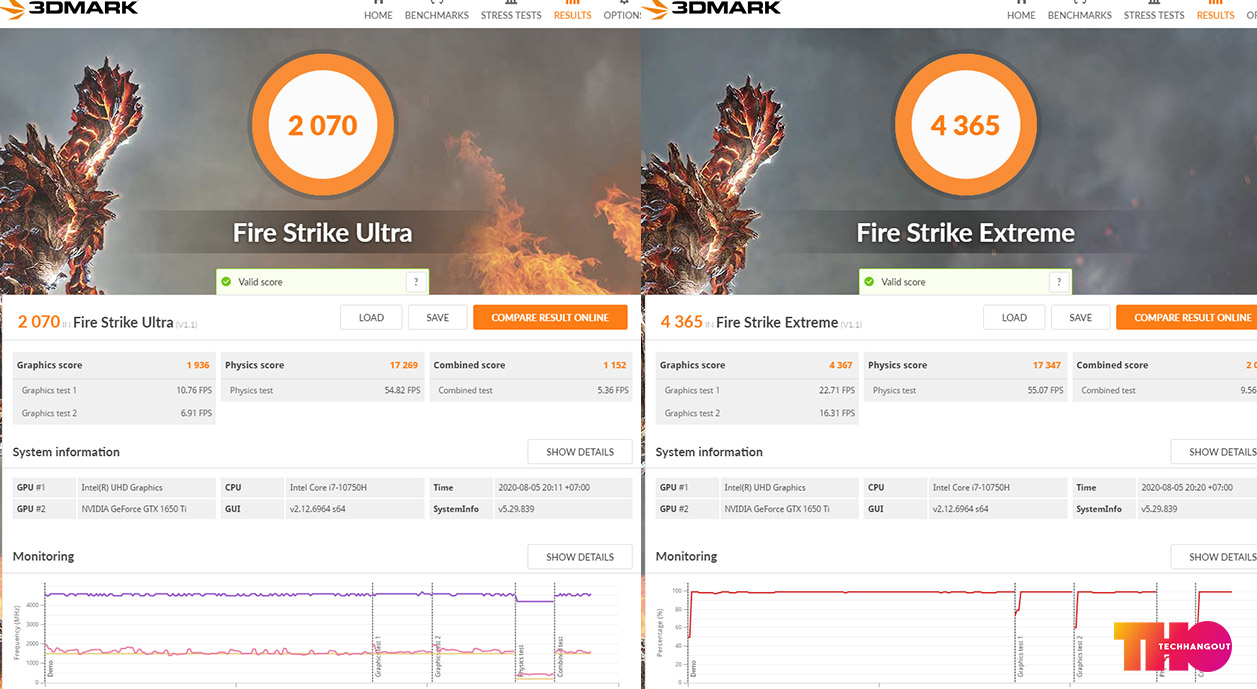Click Physics test value 54.82 FPS
Screen dimensions: 1257x689
[402, 390]
